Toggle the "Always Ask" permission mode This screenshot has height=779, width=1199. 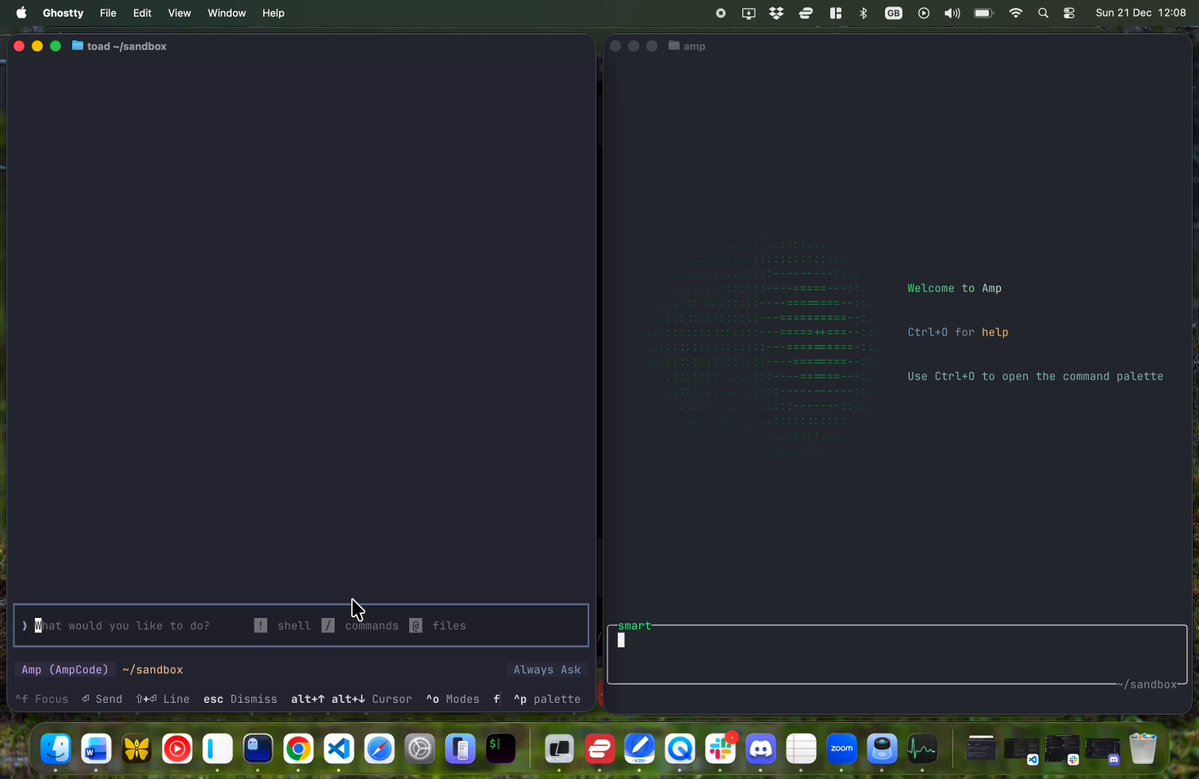547,669
